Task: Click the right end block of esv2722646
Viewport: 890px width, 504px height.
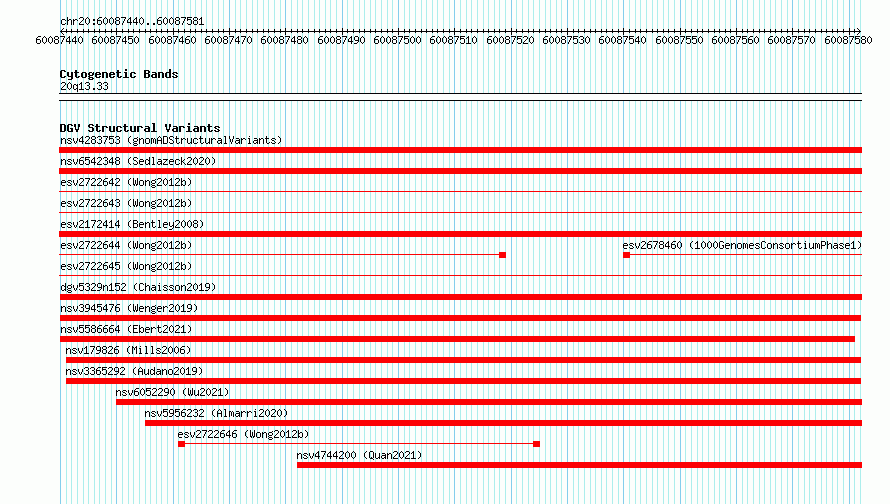Action: tap(536, 444)
